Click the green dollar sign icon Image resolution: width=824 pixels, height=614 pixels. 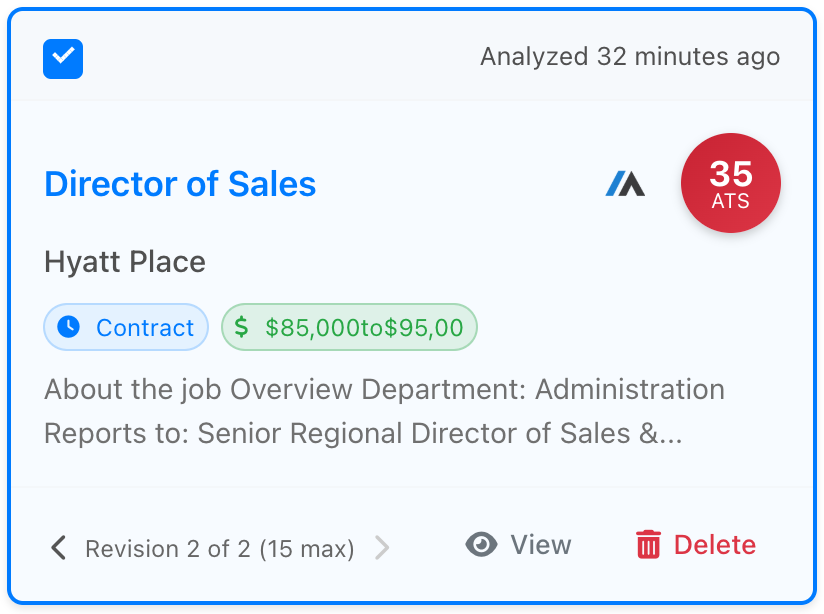click(x=241, y=327)
